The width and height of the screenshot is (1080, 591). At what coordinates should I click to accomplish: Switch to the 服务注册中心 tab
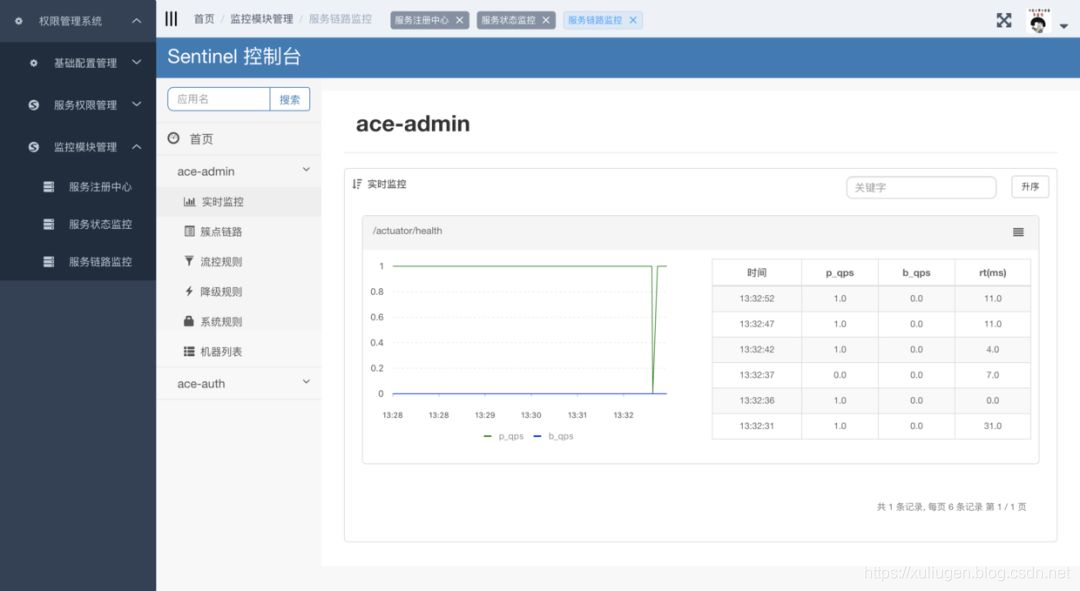point(422,19)
